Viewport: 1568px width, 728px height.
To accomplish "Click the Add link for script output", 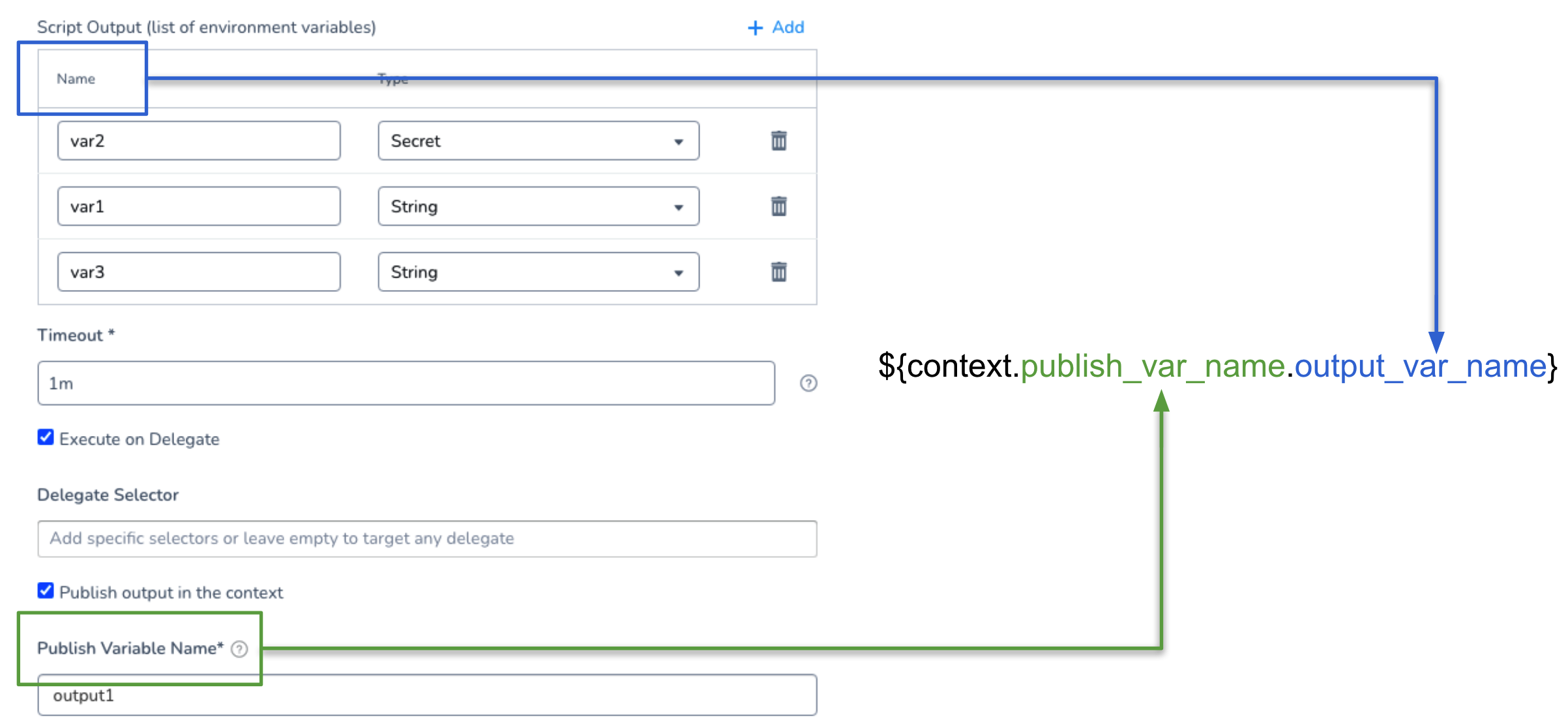I will click(x=788, y=27).
